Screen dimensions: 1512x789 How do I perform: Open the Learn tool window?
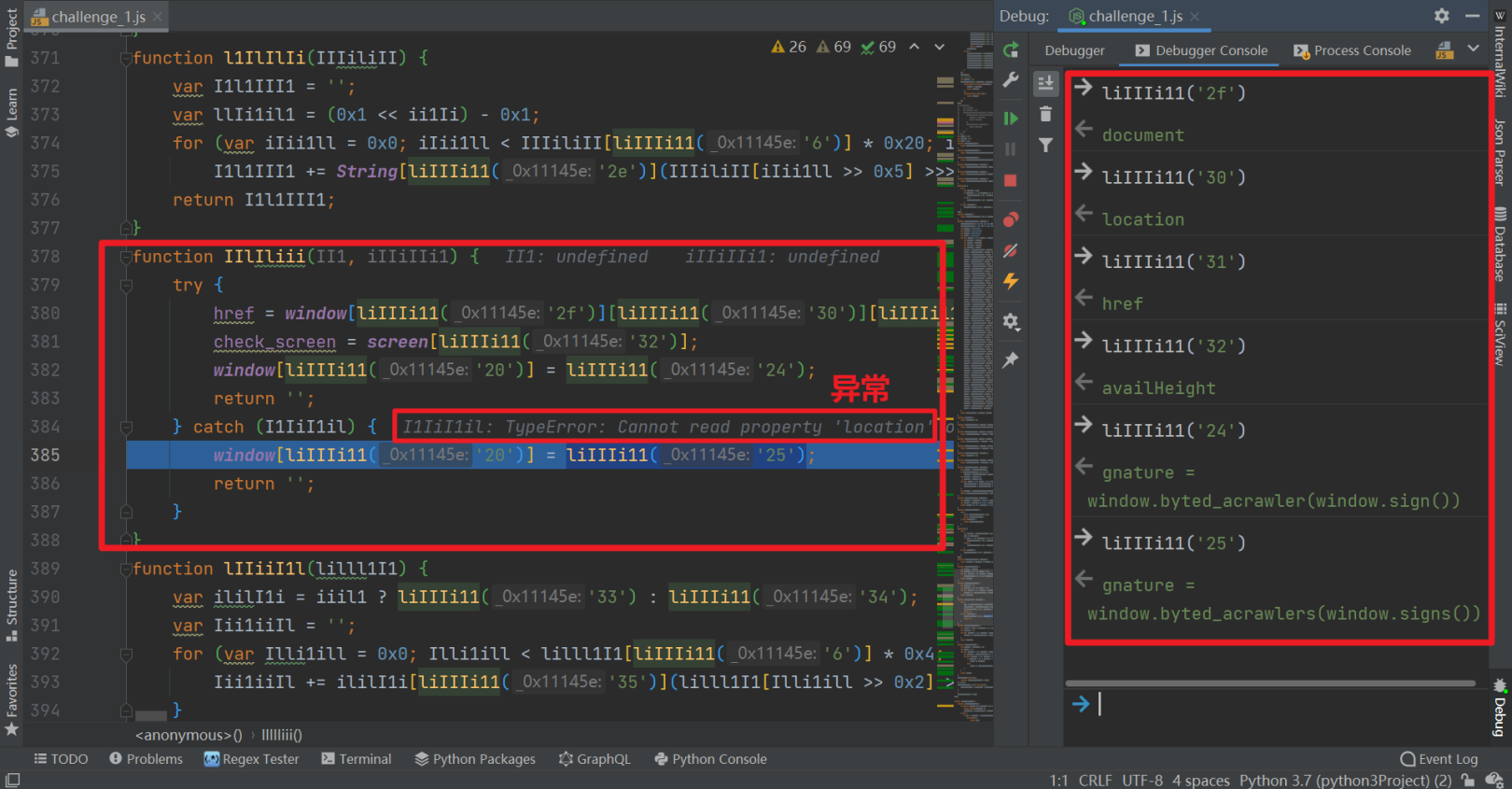tap(11, 113)
